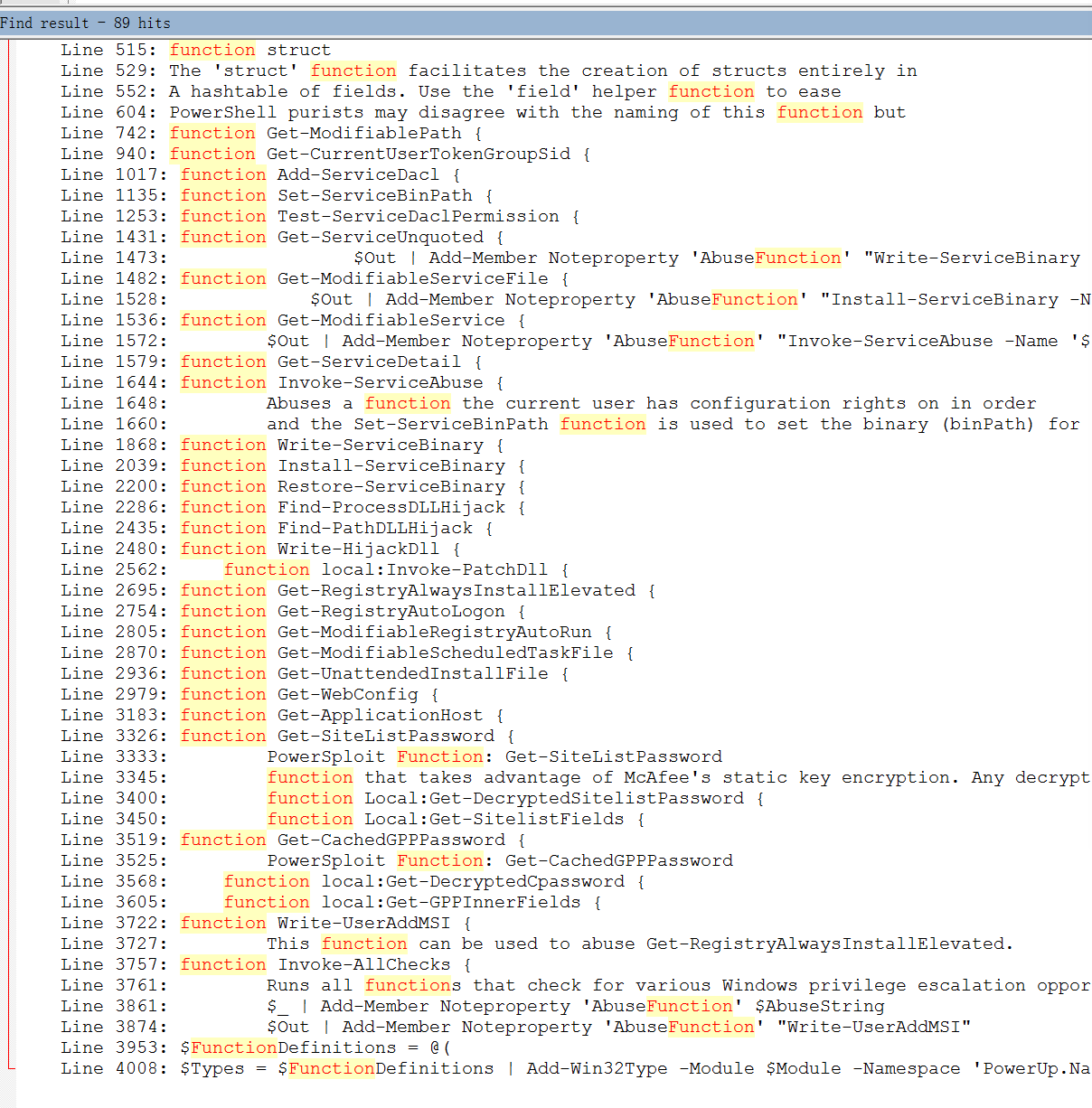This screenshot has height=1108, width=1092.
Task: Go to Line 2435 Find-PathDLLHijack
Action: pyautogui.click(x=277, y=528)
